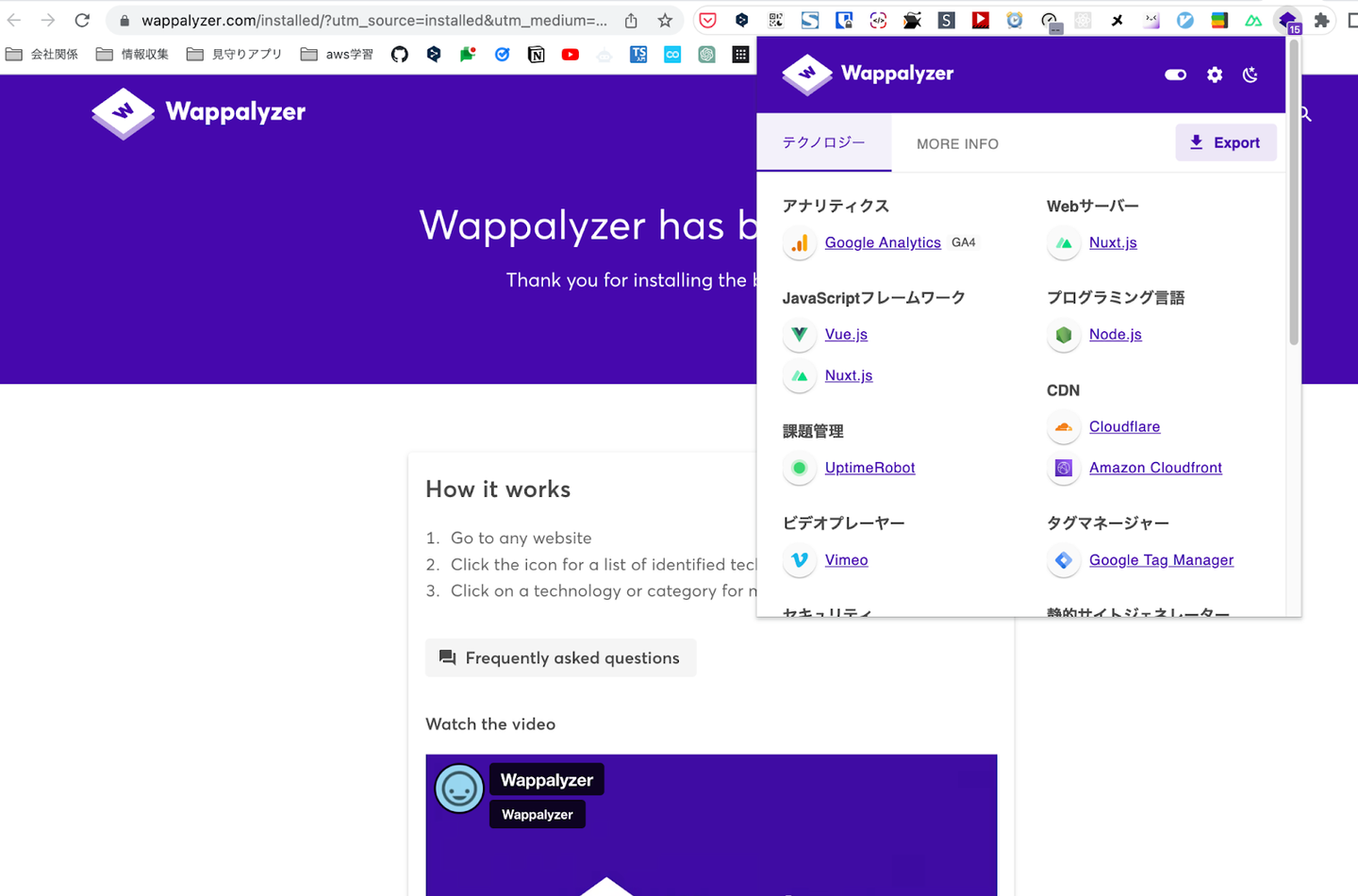Click the Amazon Cloudfront icon
This screenshot has height=896, width=1358.
click(x=1064, y=468)
